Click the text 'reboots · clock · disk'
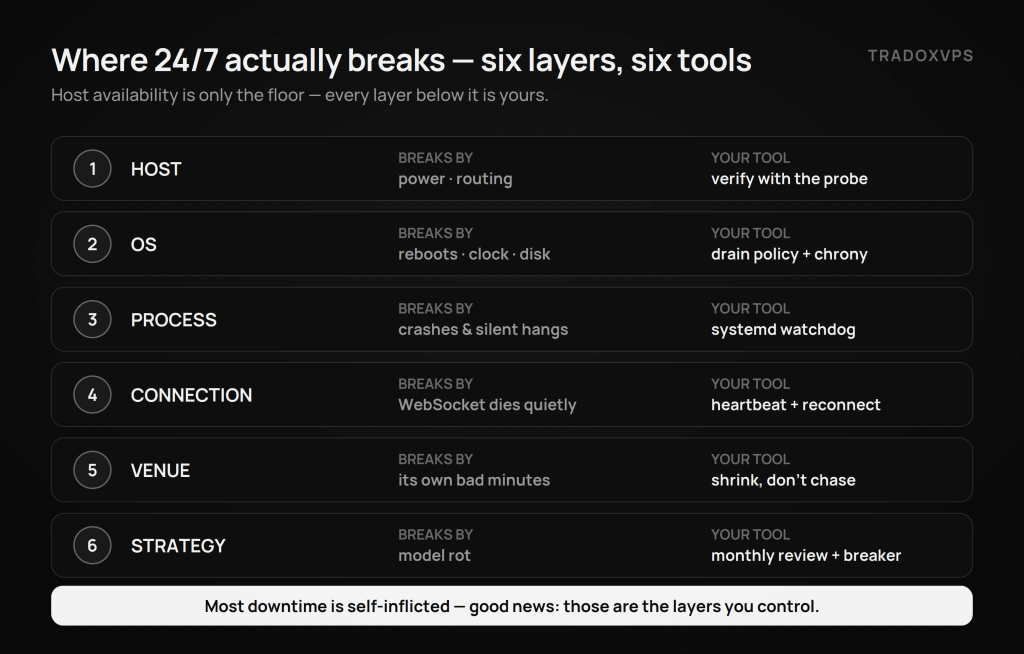 474,254
